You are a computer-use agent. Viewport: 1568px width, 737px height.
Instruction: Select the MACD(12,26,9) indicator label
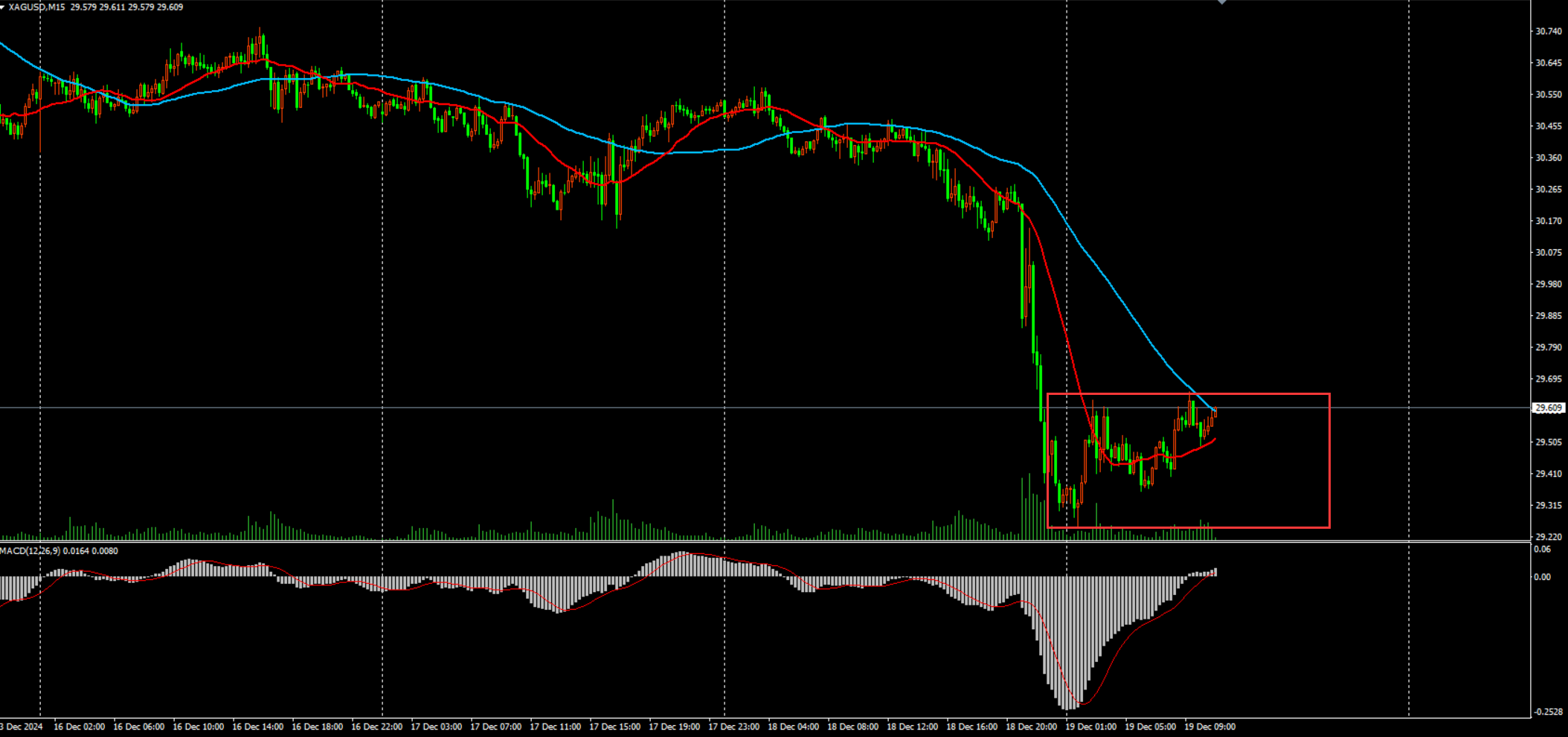pyautogui.click(x=30, y=551)
